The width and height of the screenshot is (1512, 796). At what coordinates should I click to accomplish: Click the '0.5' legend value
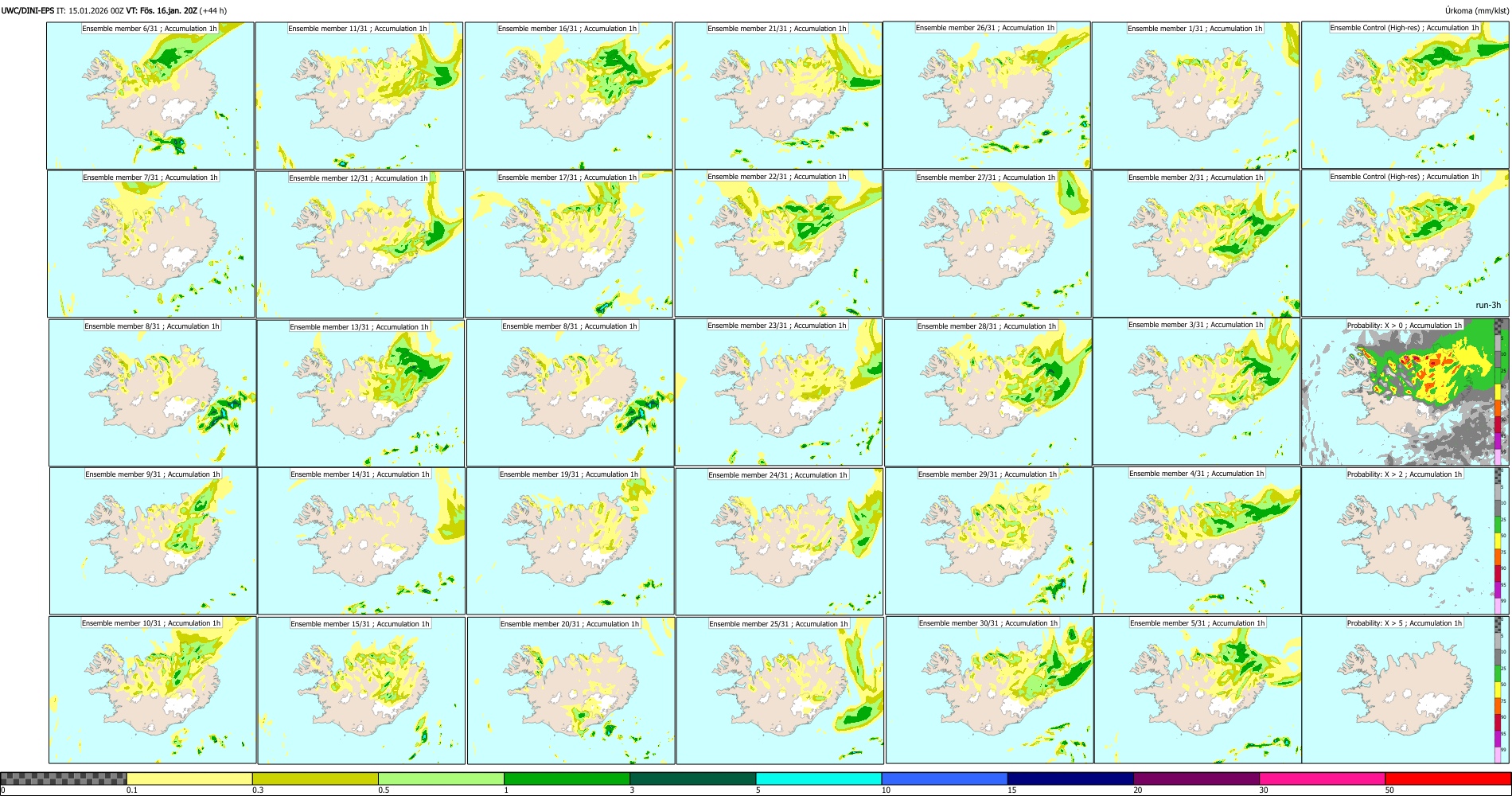pyautogui.click(x=383, y=790)
